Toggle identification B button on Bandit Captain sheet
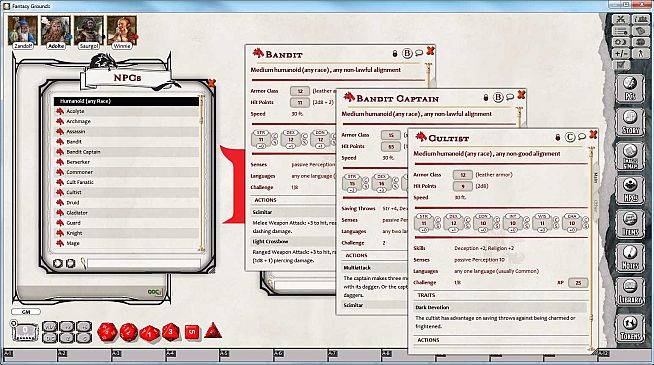 [x=498, y=98]
